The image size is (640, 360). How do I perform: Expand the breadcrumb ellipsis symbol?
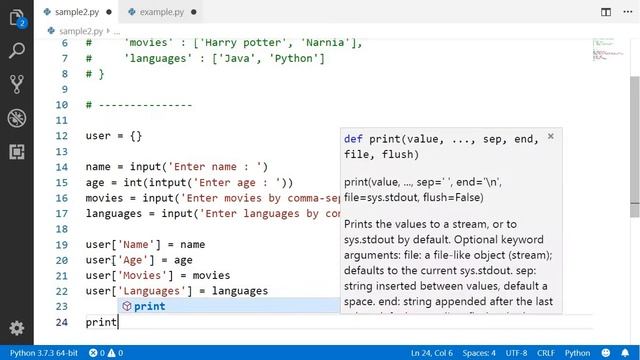pyautogui.click(x=117, y=31)
